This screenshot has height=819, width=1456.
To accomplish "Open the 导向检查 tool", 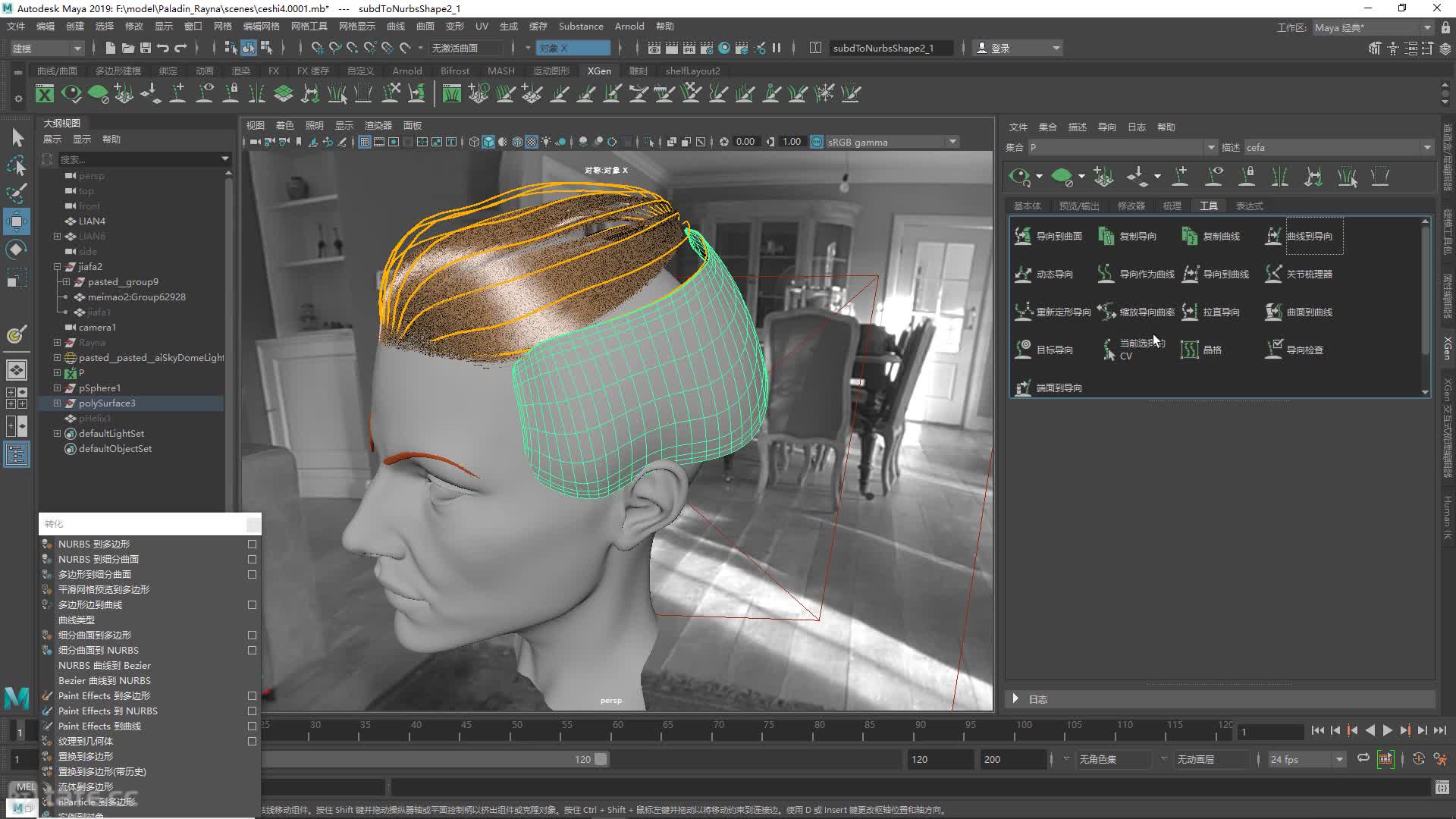I will [x=1294, y=350].
